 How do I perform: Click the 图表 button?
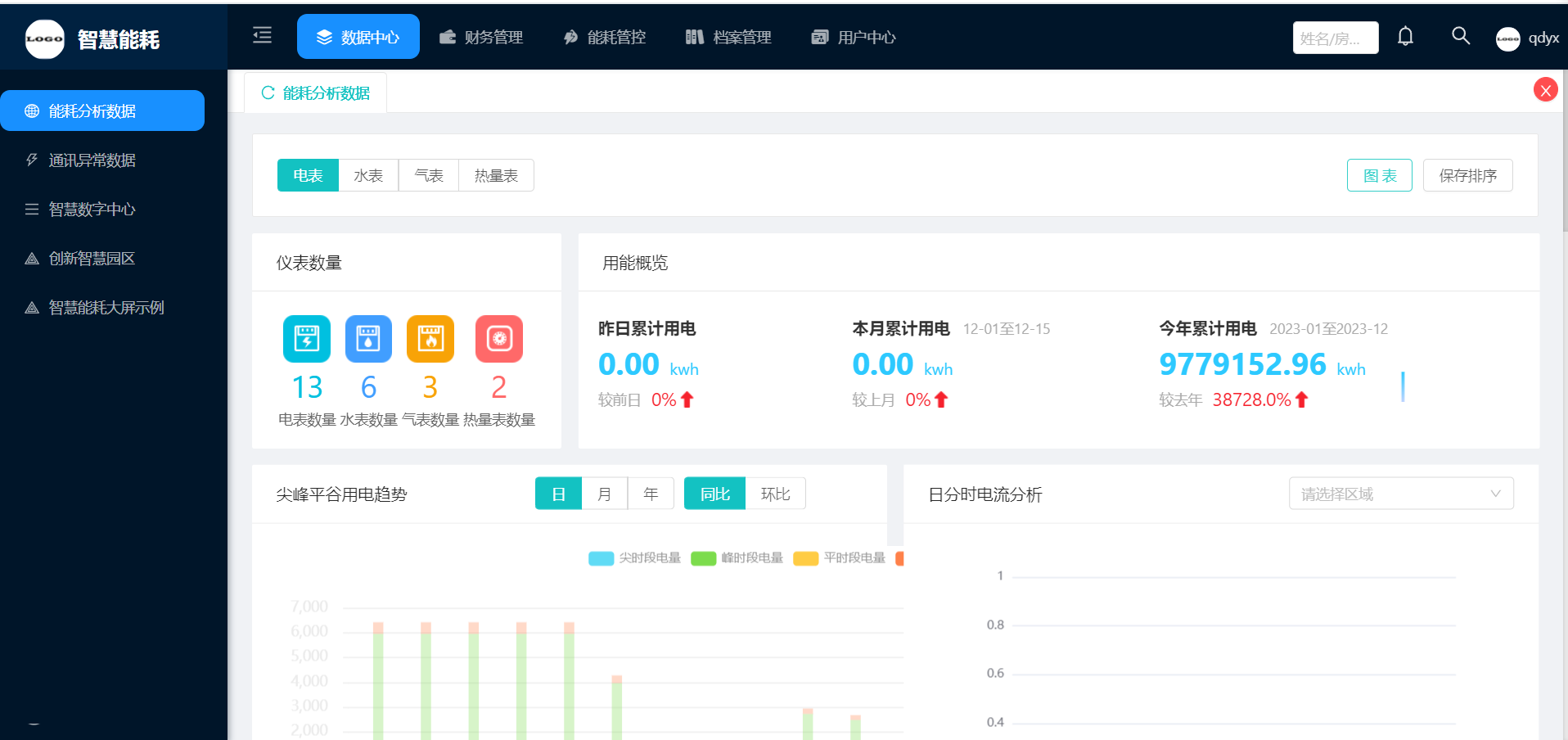tap(1379, 176)
